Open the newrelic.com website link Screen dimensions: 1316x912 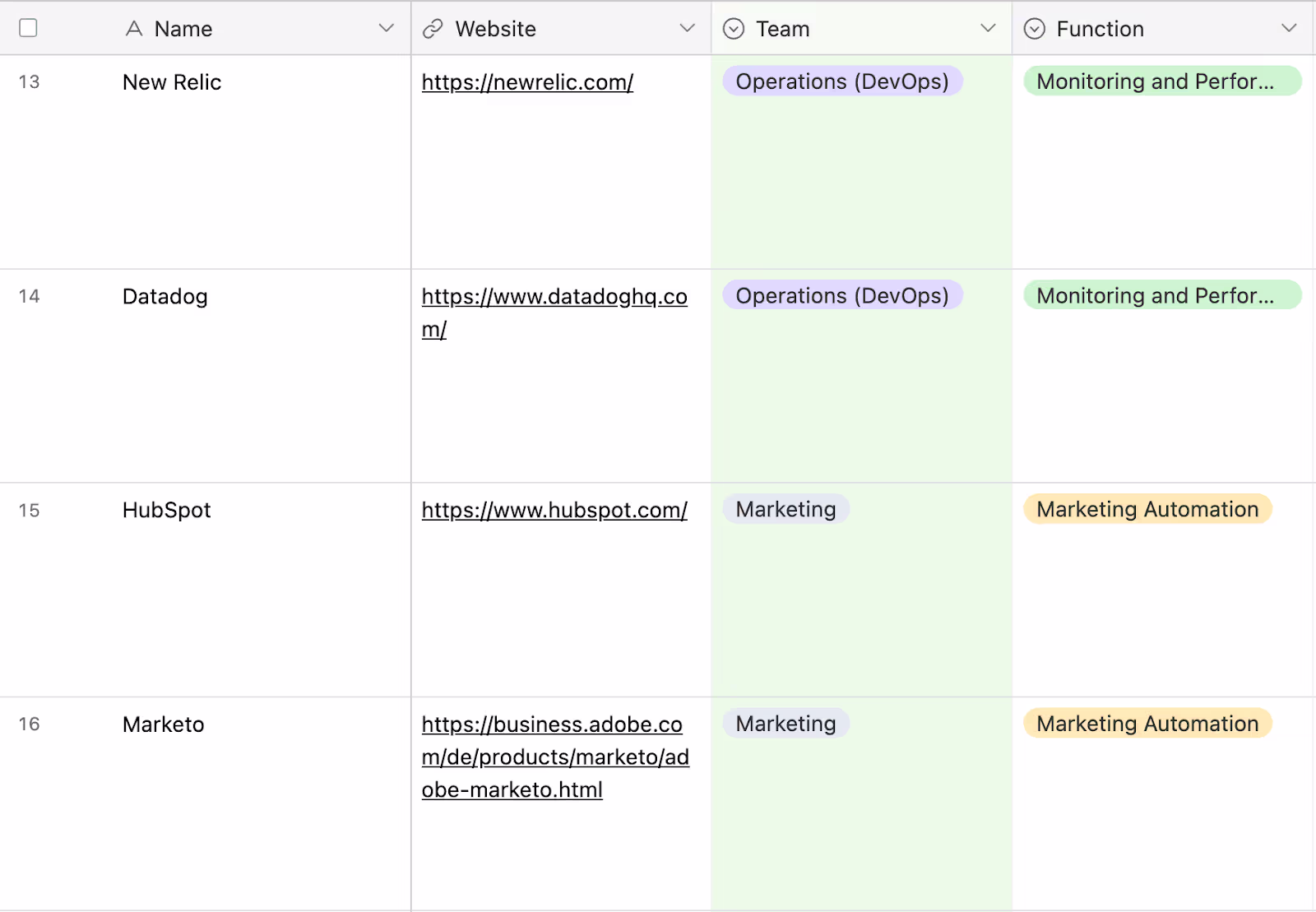[x=527, y=82]
